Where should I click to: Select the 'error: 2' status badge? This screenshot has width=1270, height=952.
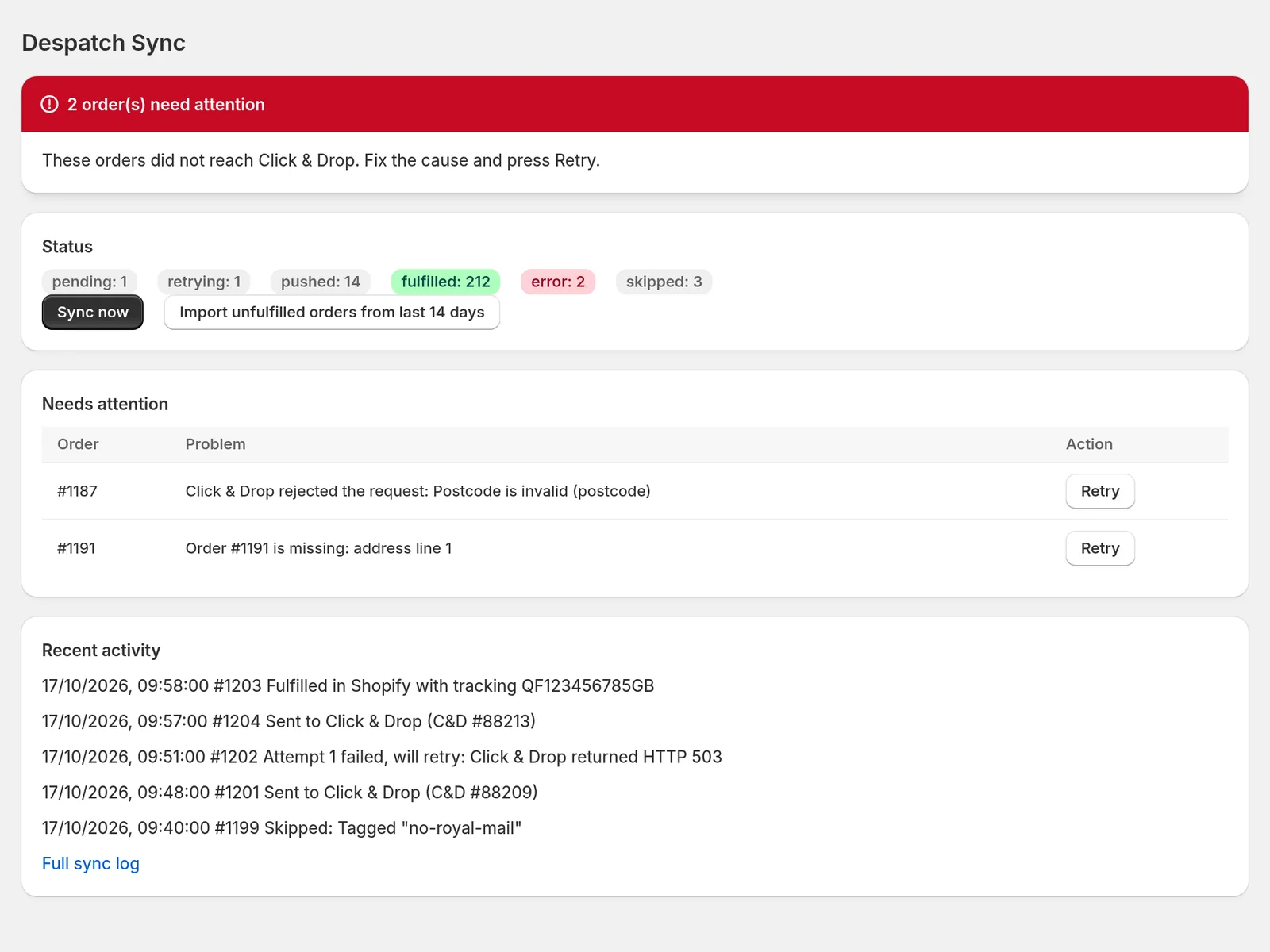point(558,282)
